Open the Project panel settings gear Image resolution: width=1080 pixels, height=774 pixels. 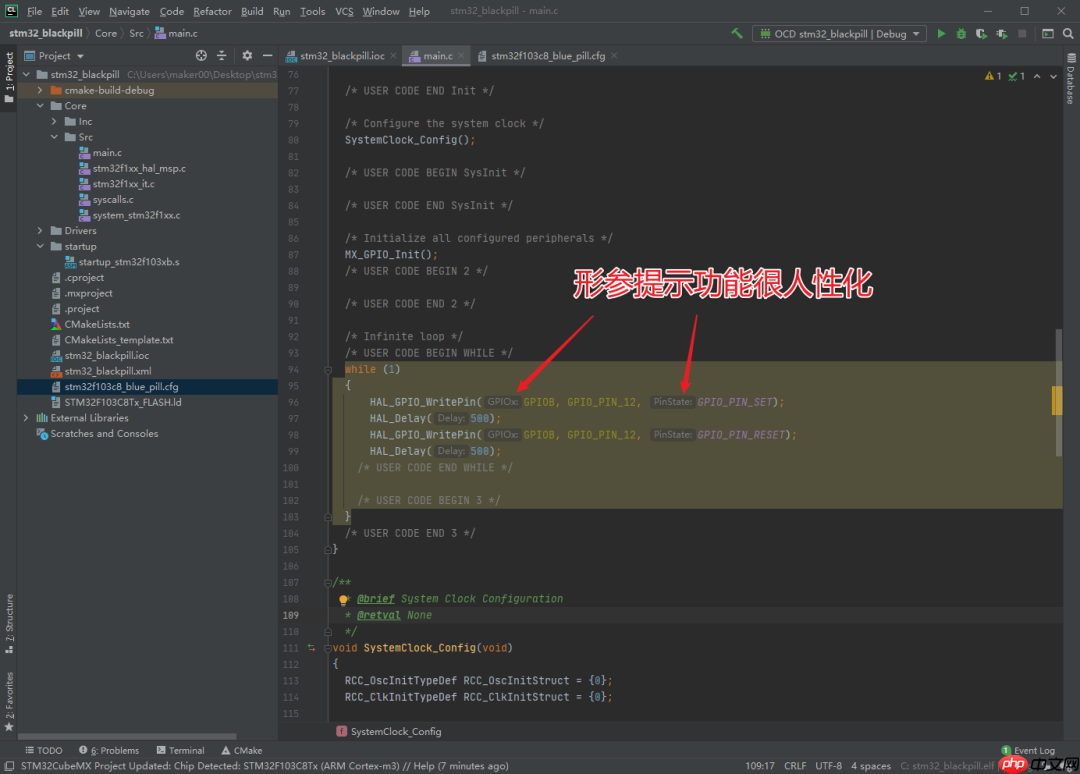(x=247, y=57)
